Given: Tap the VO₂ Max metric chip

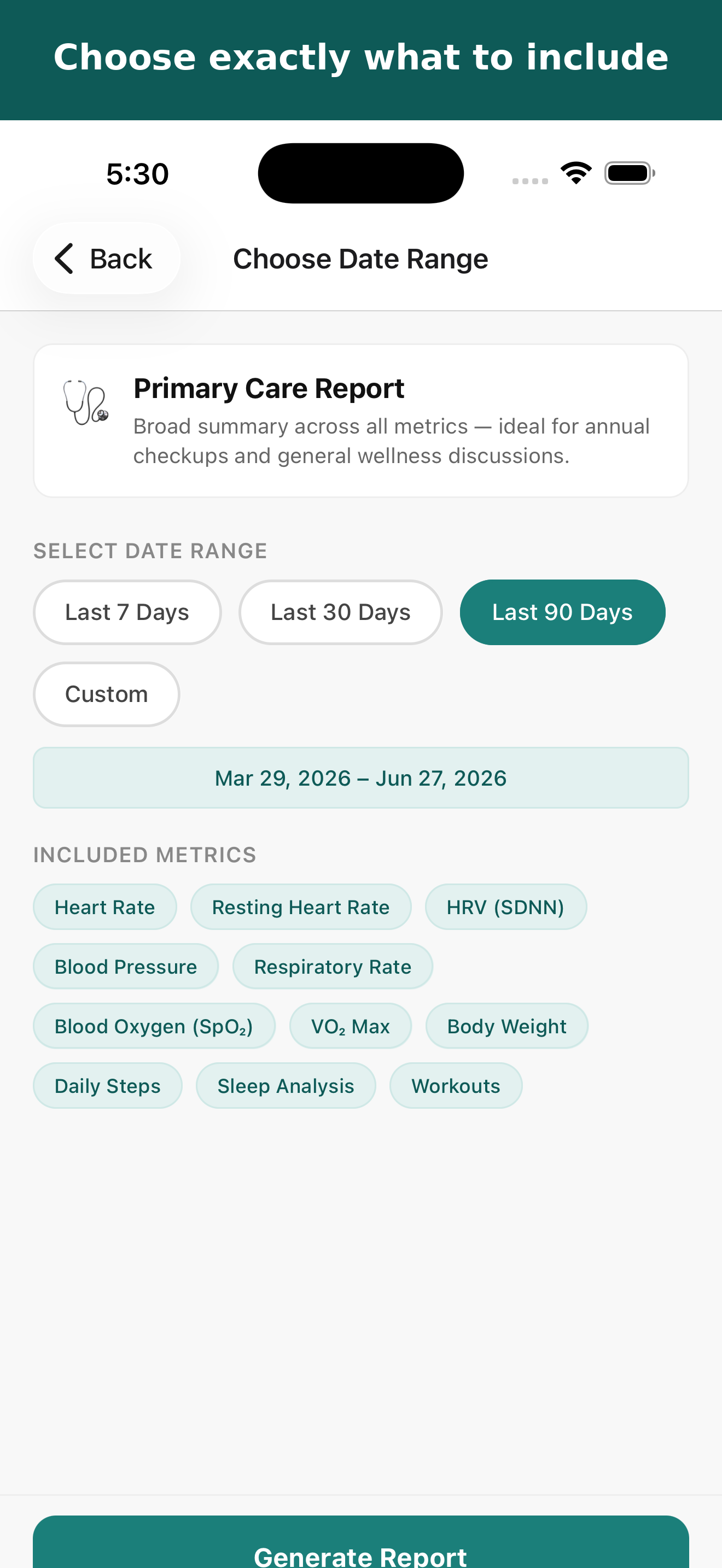Looking at the screenshot, I should (x=351, y=1026).
